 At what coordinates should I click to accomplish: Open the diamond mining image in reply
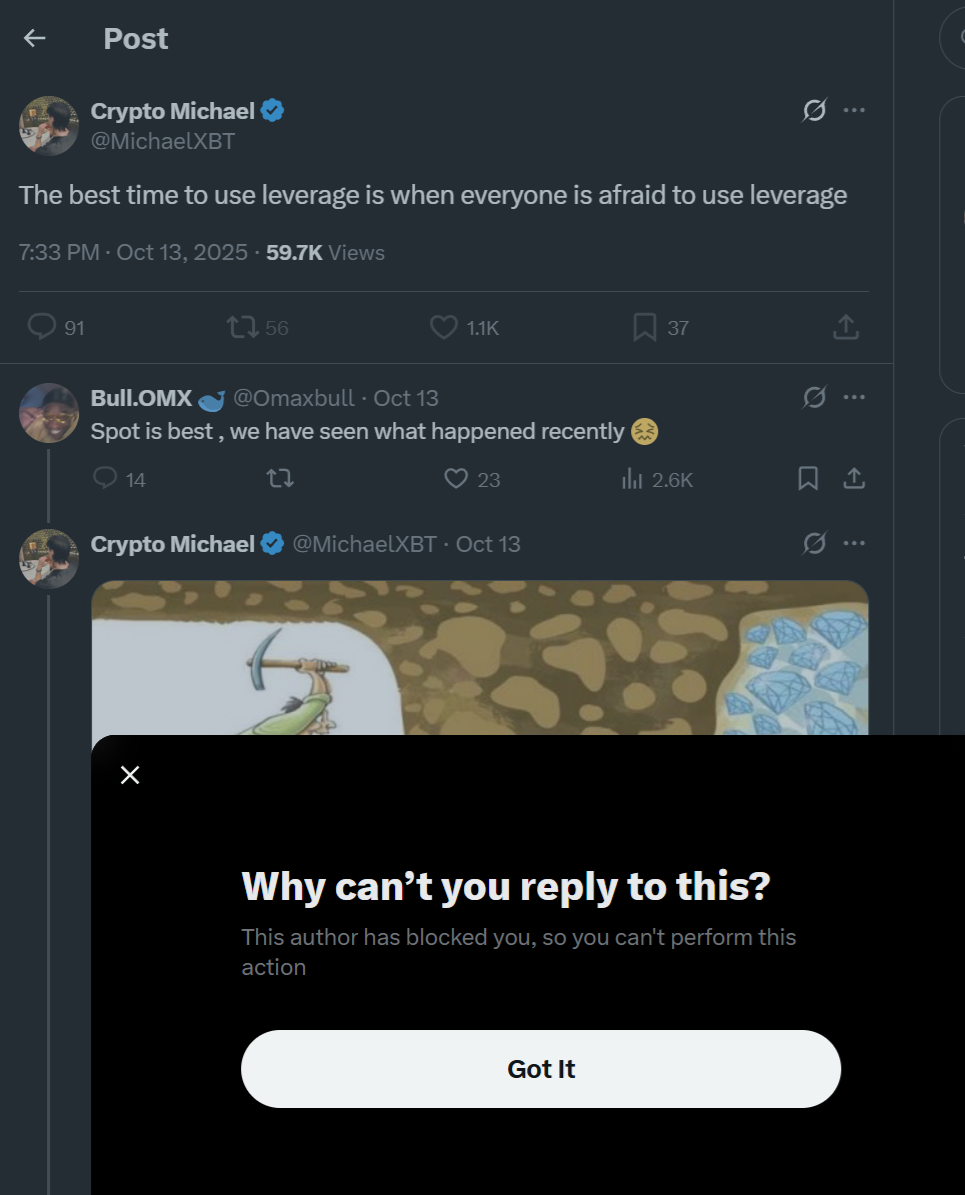[x=480, y=658]
